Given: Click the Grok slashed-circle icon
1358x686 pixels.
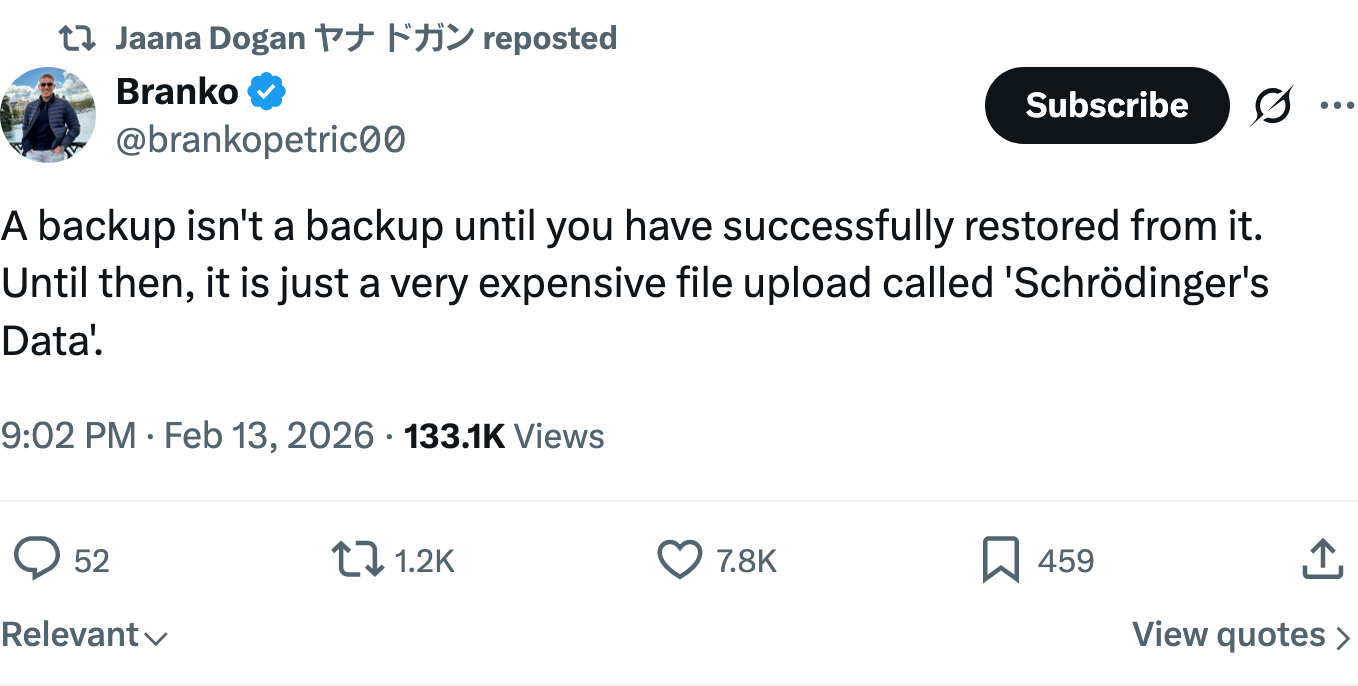Looking at the screenshot, I should 1271,106.
